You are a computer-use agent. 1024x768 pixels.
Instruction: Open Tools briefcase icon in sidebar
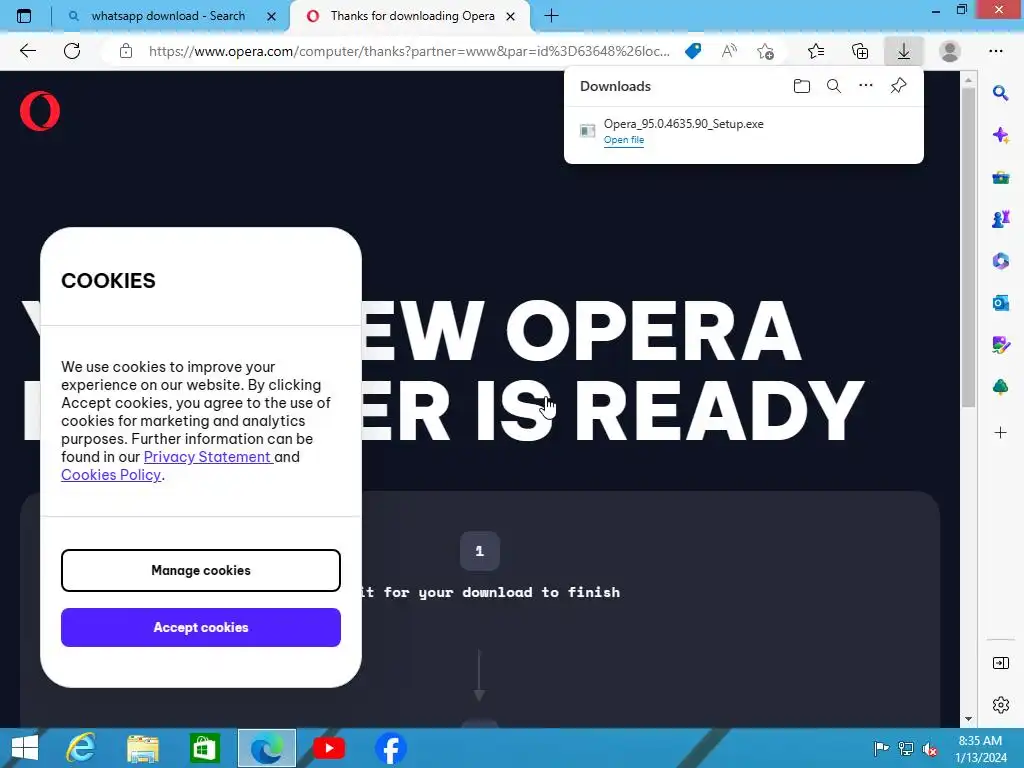click(1000, 177)
